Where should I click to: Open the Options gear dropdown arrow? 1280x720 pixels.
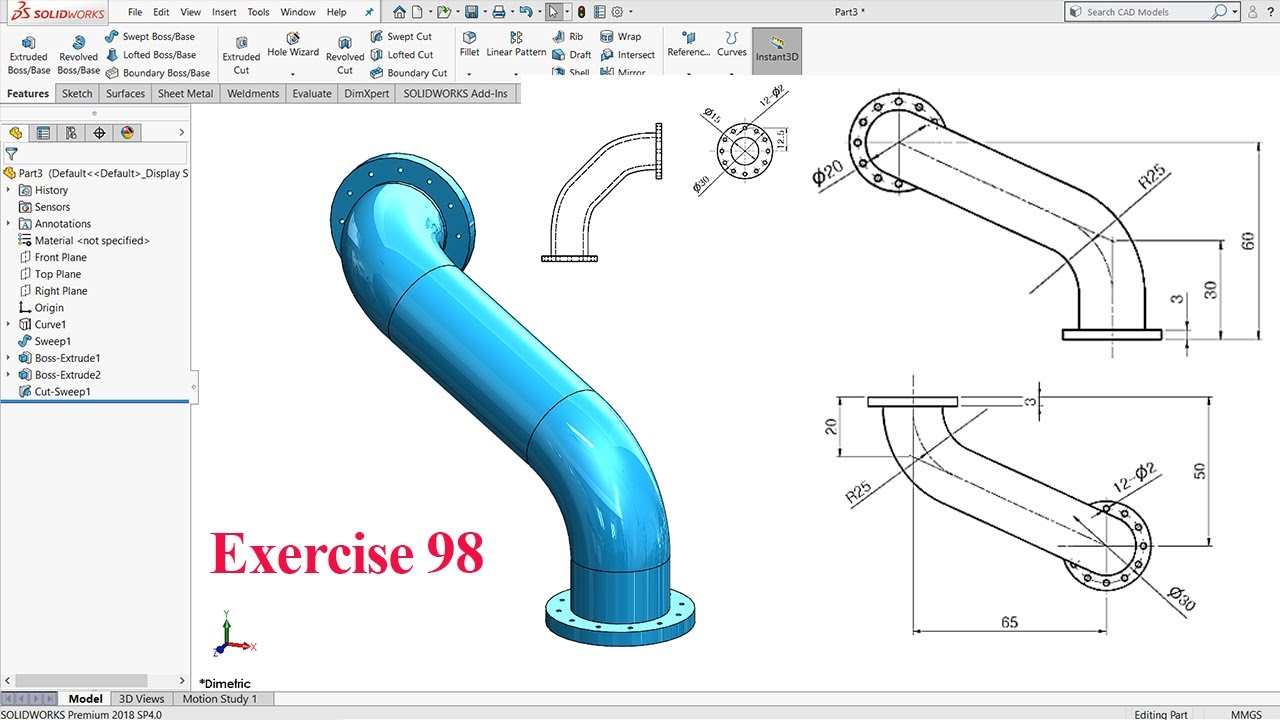(x=630, y=12)
